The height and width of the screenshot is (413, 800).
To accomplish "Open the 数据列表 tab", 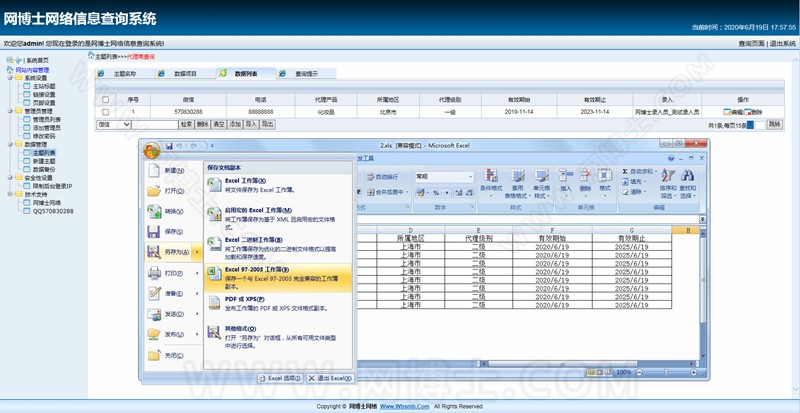I will point(246,74).
